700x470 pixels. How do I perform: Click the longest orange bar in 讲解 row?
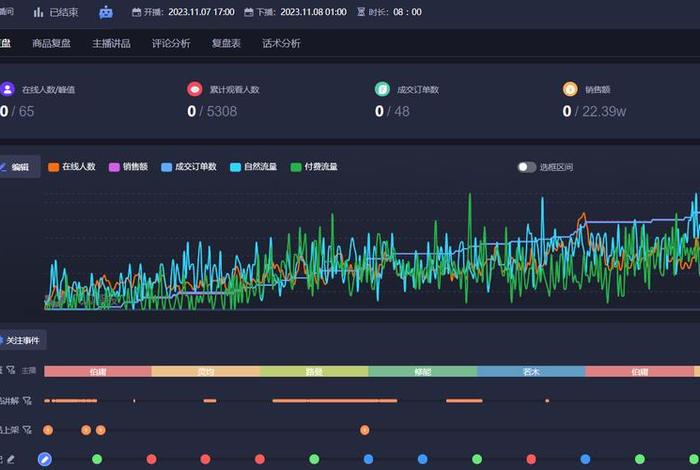(x=335, y=401)
